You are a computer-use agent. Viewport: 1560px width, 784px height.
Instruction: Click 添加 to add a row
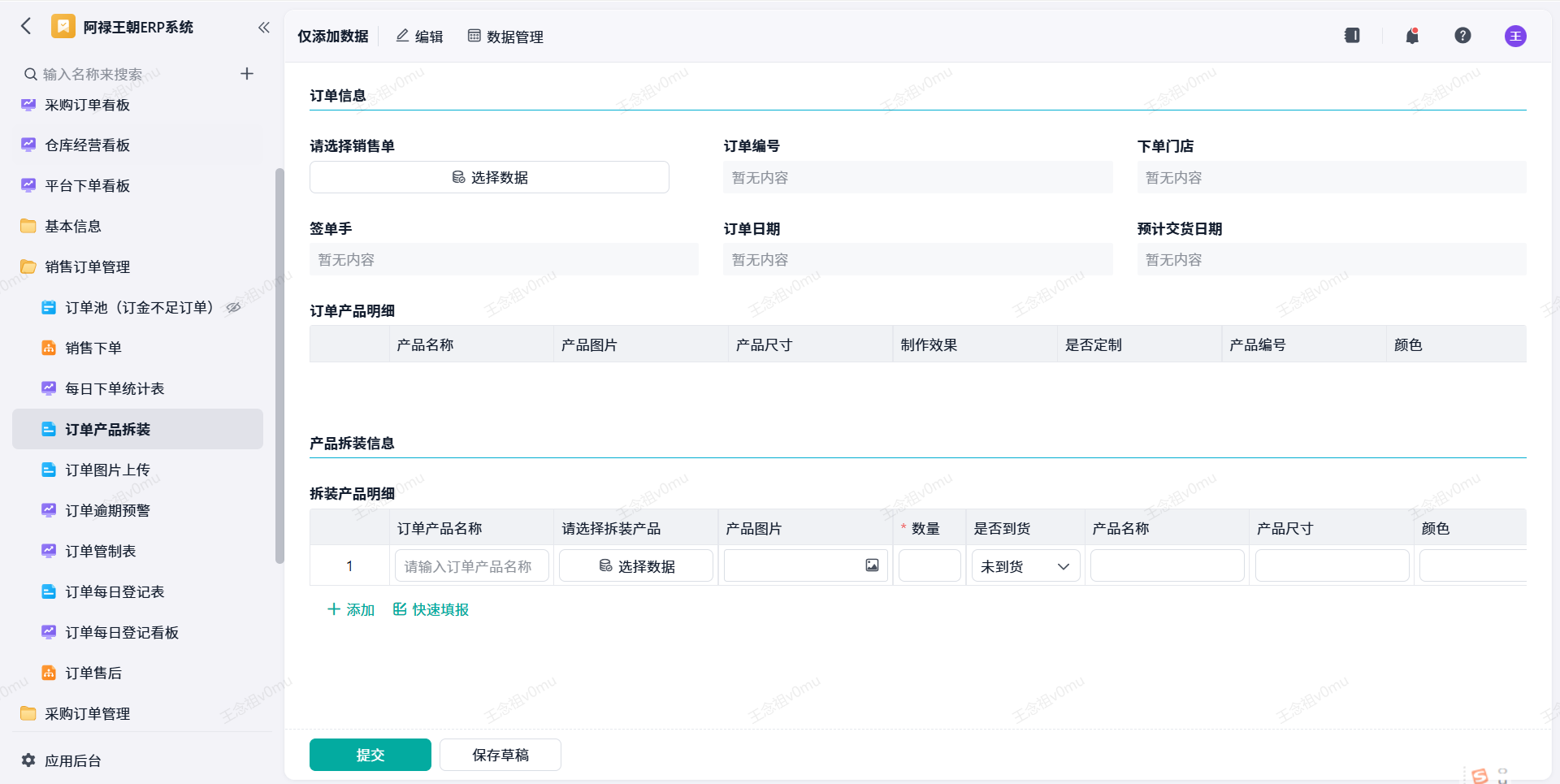[x=351, y=609]
